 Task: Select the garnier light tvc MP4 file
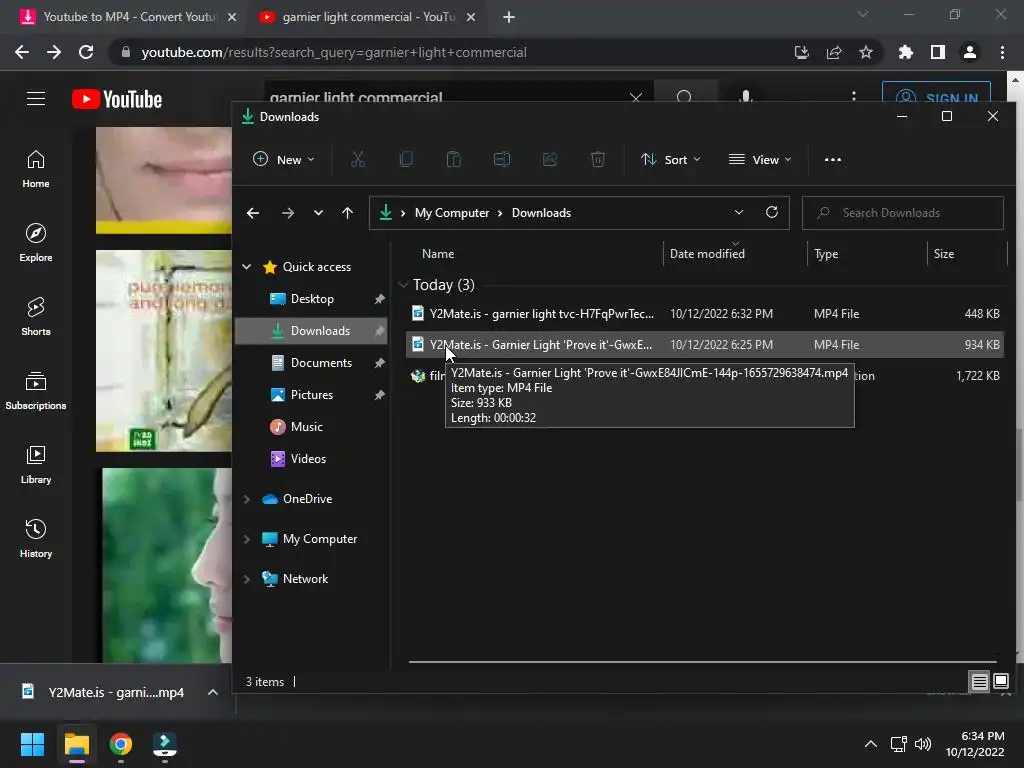coord(705,313)
